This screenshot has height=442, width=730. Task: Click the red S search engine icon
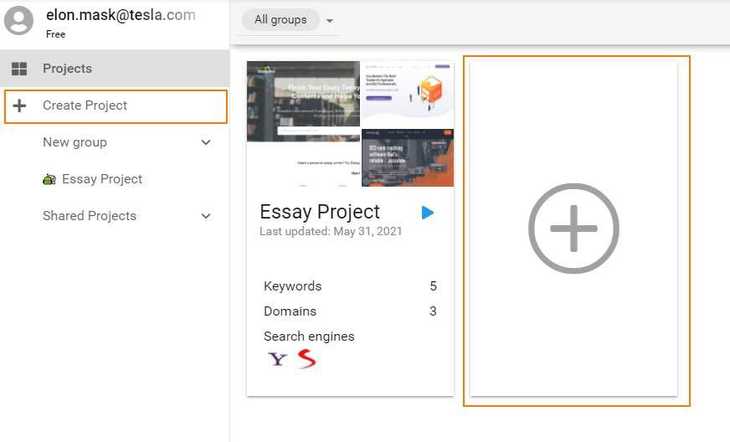pos(307,359)
